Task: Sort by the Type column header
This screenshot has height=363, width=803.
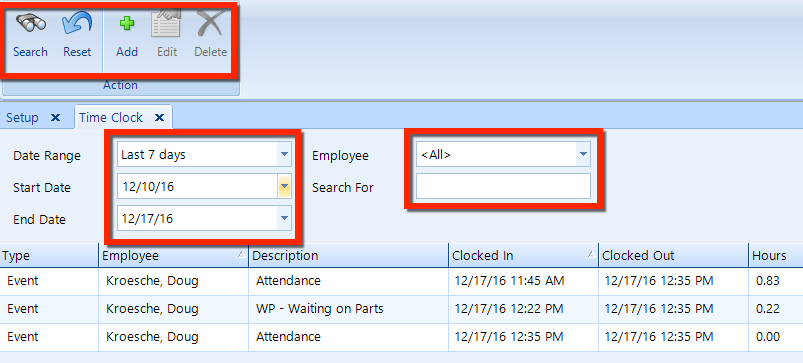Action: [49, 255]
